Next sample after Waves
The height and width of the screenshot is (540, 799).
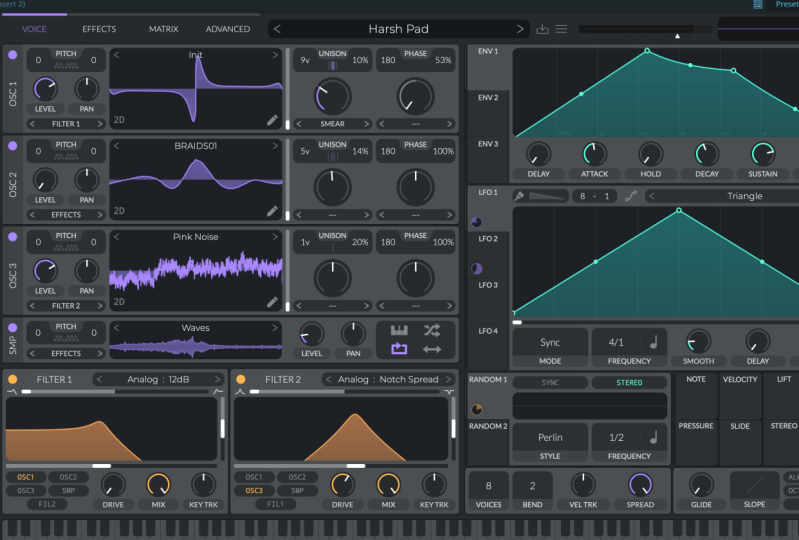coord(275,328)
